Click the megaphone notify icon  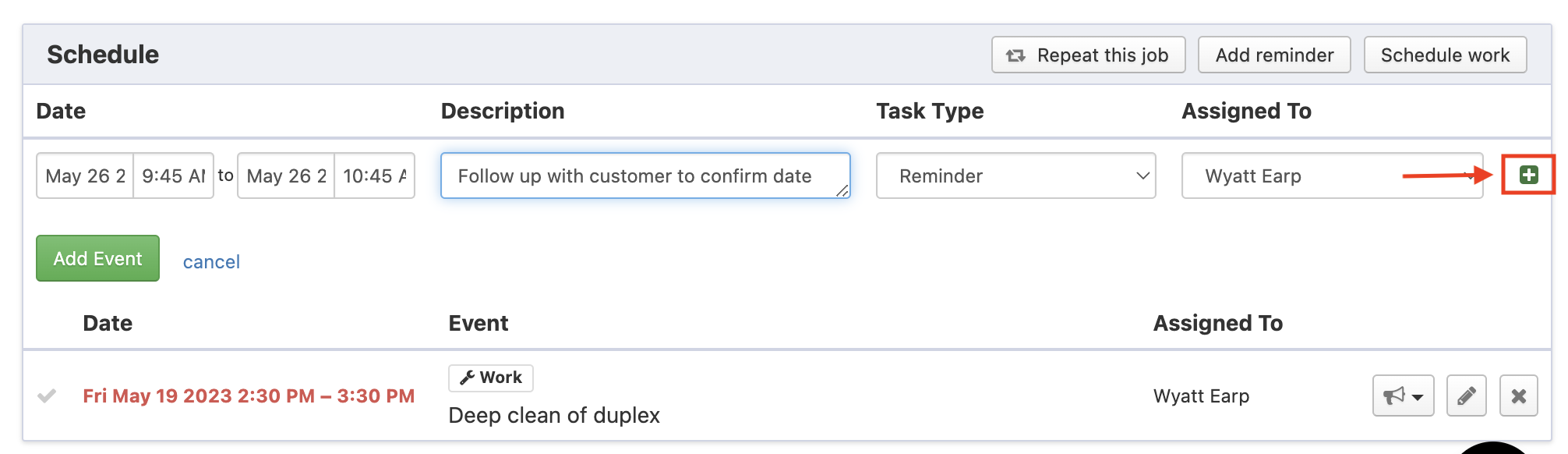point(1393,396)
